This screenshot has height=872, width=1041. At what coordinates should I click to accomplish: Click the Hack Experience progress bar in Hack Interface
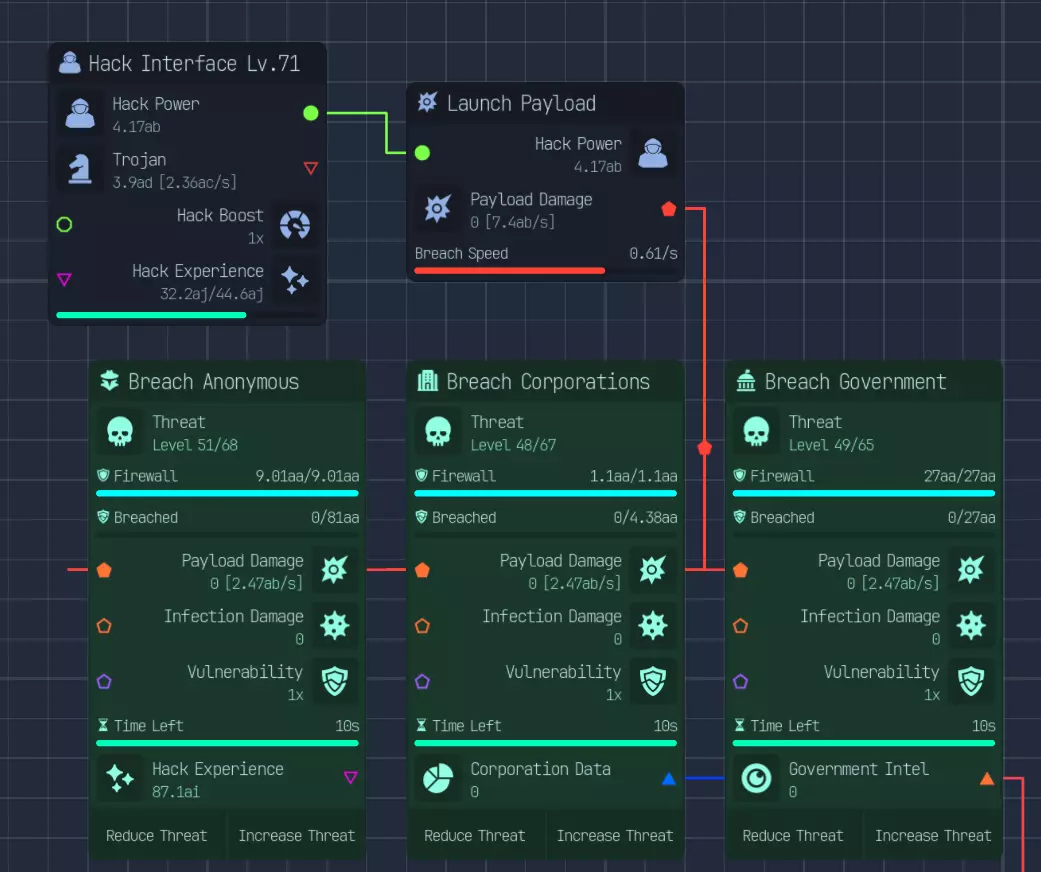[187, 315]
